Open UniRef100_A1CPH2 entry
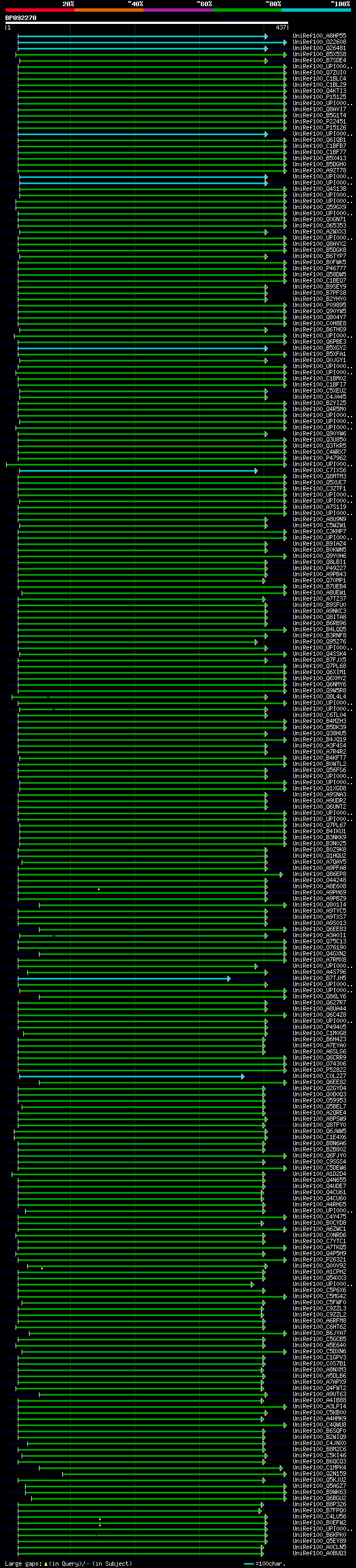This screenshot has width=356, height=1568. pos(319,1272)
